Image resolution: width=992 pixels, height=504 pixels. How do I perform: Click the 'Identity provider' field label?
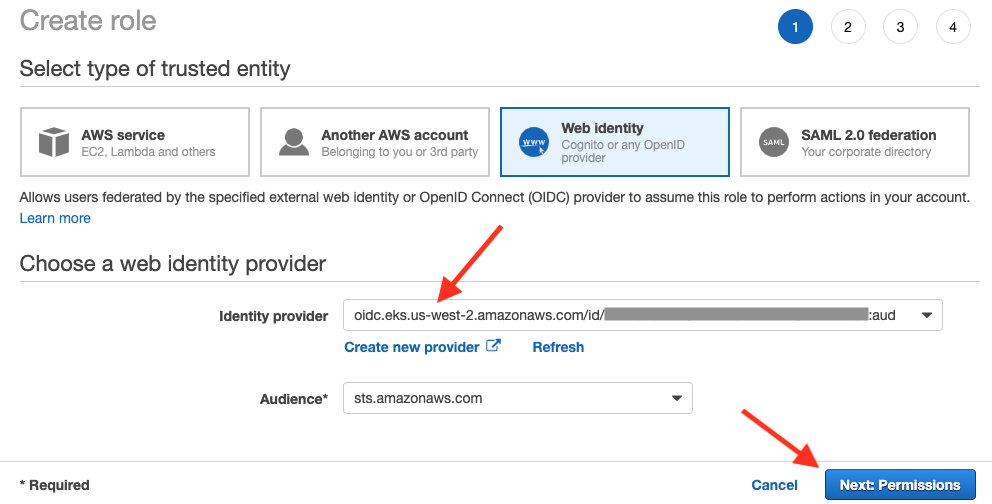point(273,316)
